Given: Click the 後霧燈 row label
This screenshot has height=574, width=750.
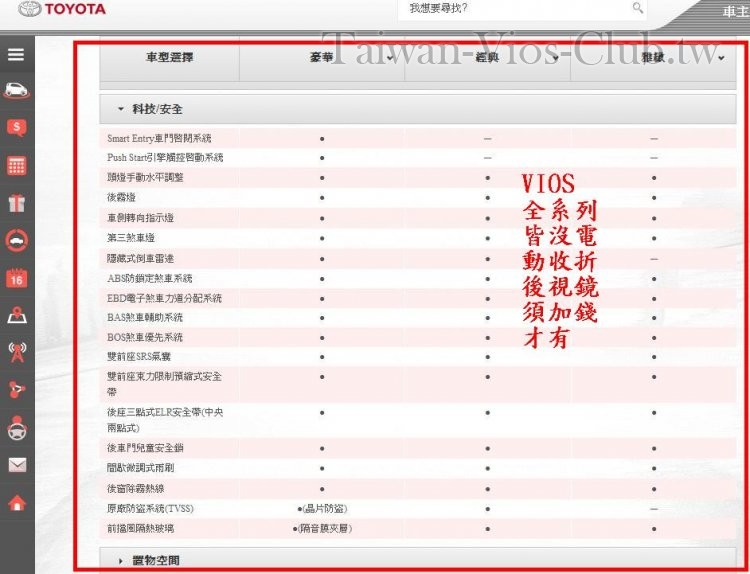Looking at the screenshot, I should 121,197.
